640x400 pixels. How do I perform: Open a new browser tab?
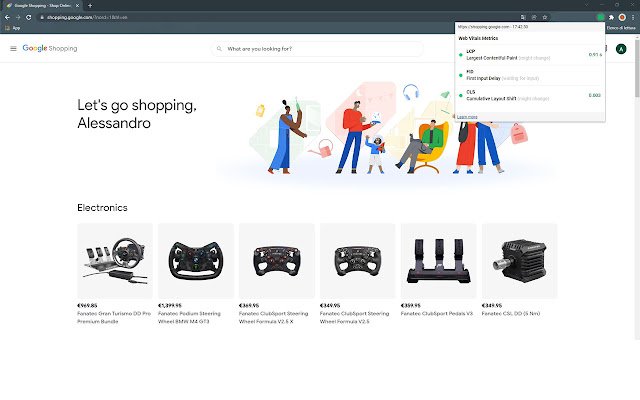90,6
